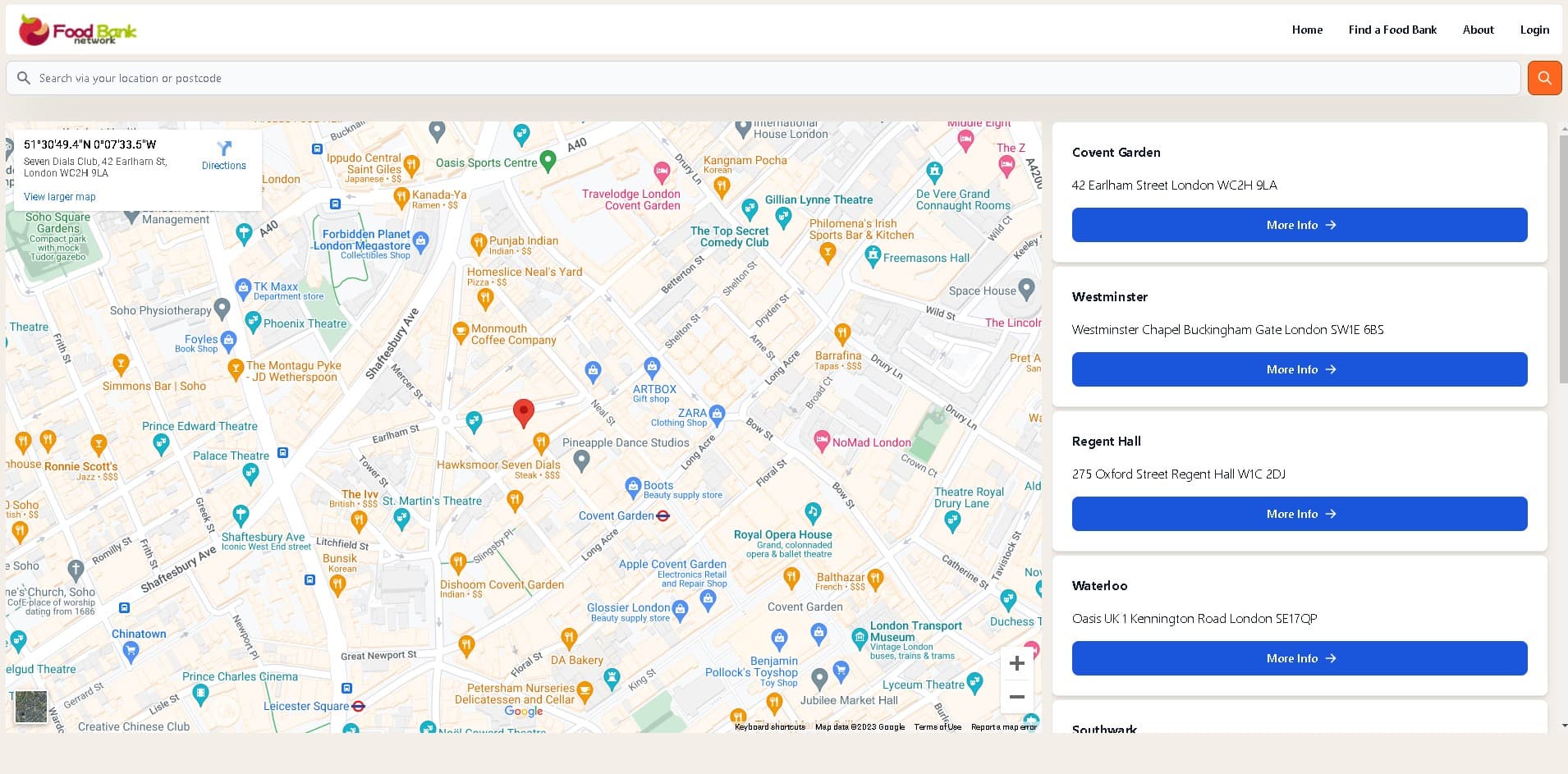Screen dimensions: 1568x774
Task: Open the Login page
Action: 1534,30
